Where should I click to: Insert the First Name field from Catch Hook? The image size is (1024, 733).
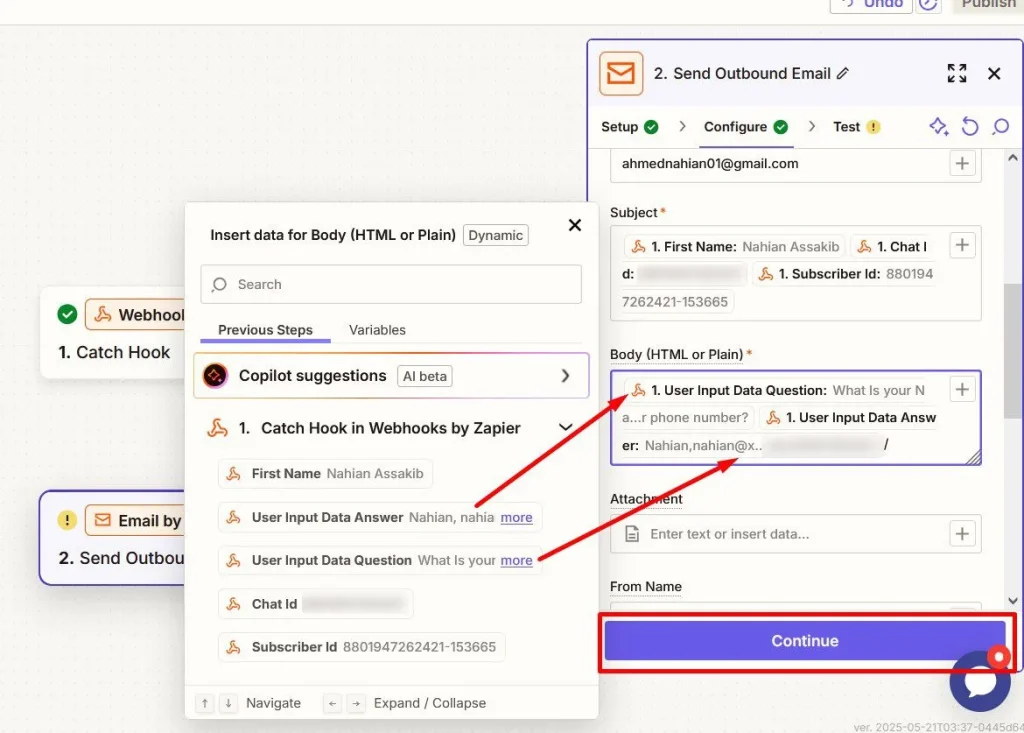325,474
